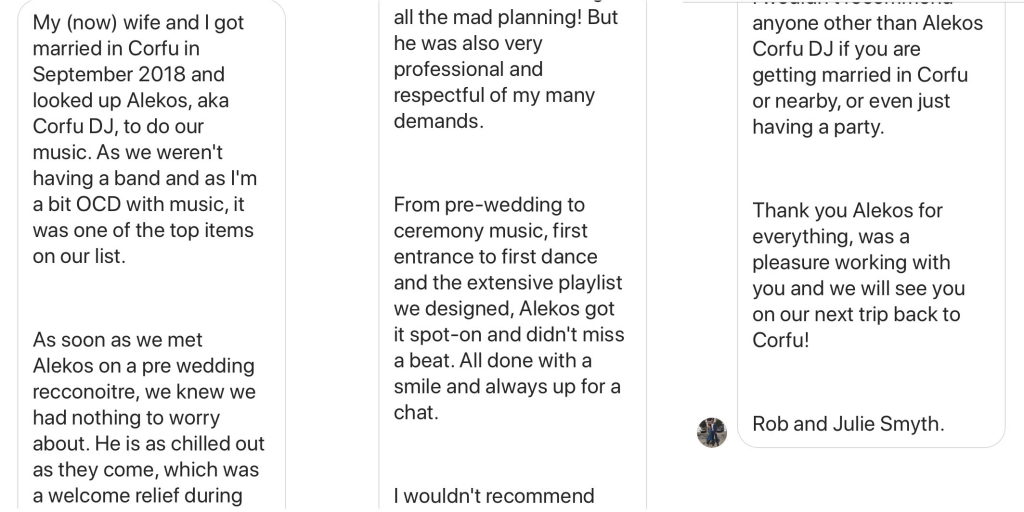Open the sender's profile picture avatar
The width and height of the screenshot is (1024, 512).
click(x=712, y=432)
